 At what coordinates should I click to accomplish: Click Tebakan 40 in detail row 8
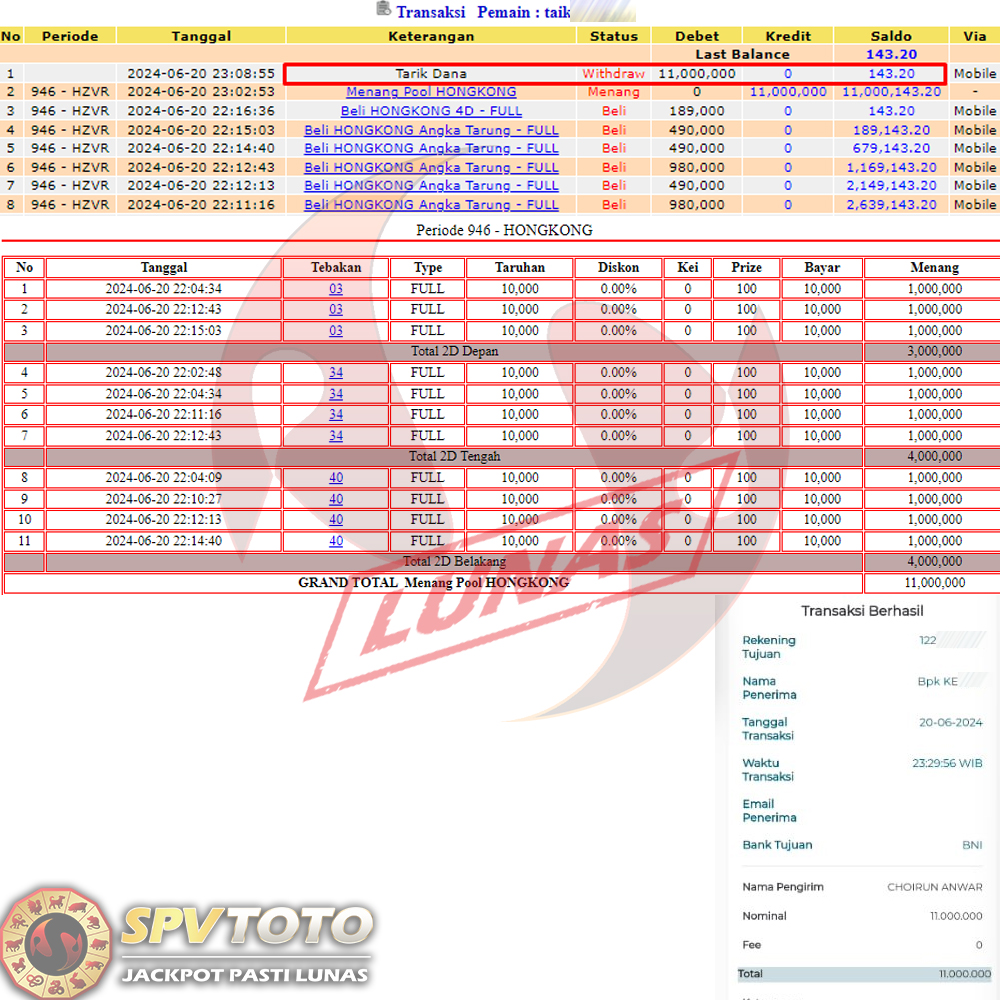pos(336,478)
